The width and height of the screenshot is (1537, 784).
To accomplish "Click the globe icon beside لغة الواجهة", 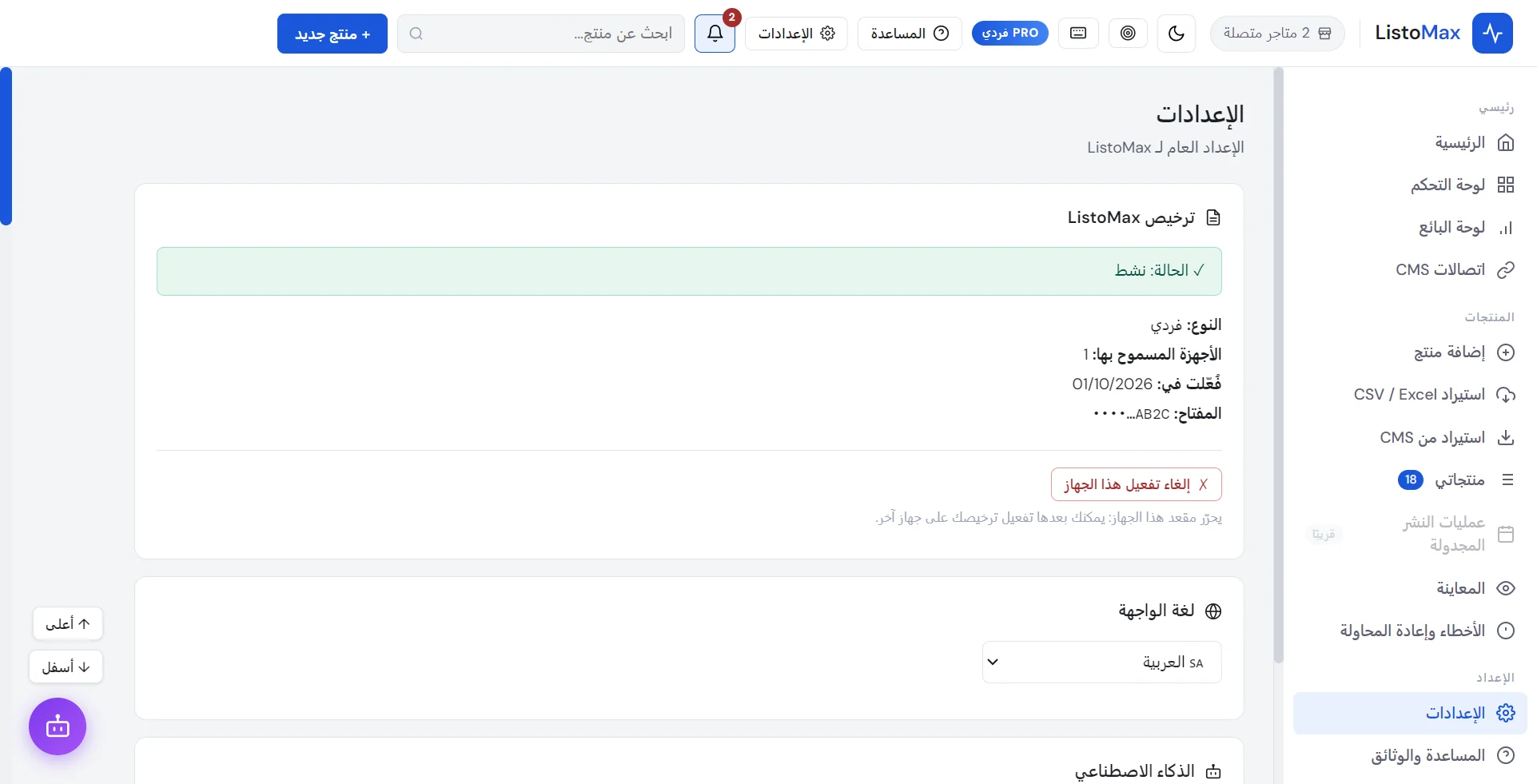I will point(1213,611).
